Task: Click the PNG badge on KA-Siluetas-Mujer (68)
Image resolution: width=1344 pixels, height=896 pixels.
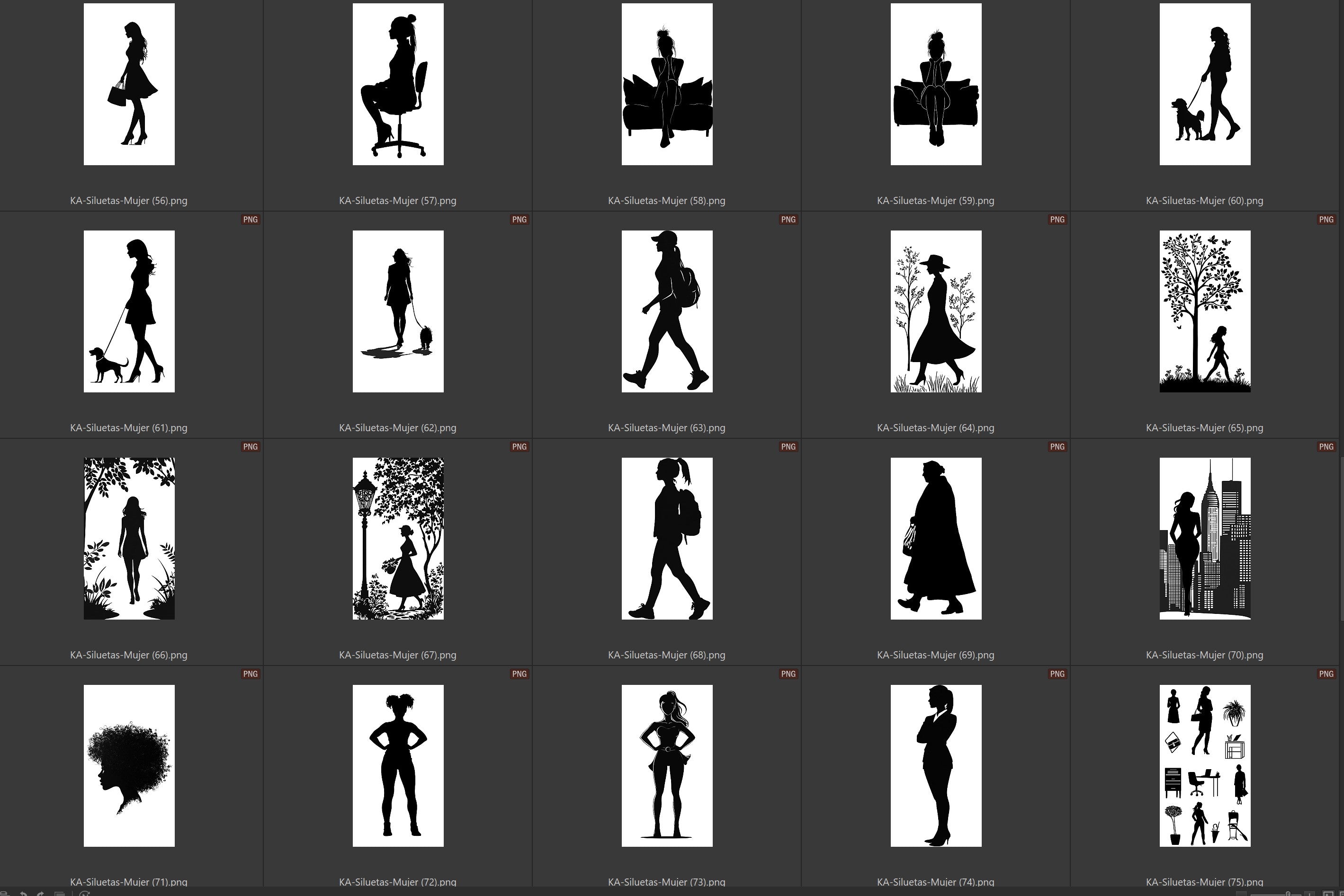Action: click(x=788, y=447)
